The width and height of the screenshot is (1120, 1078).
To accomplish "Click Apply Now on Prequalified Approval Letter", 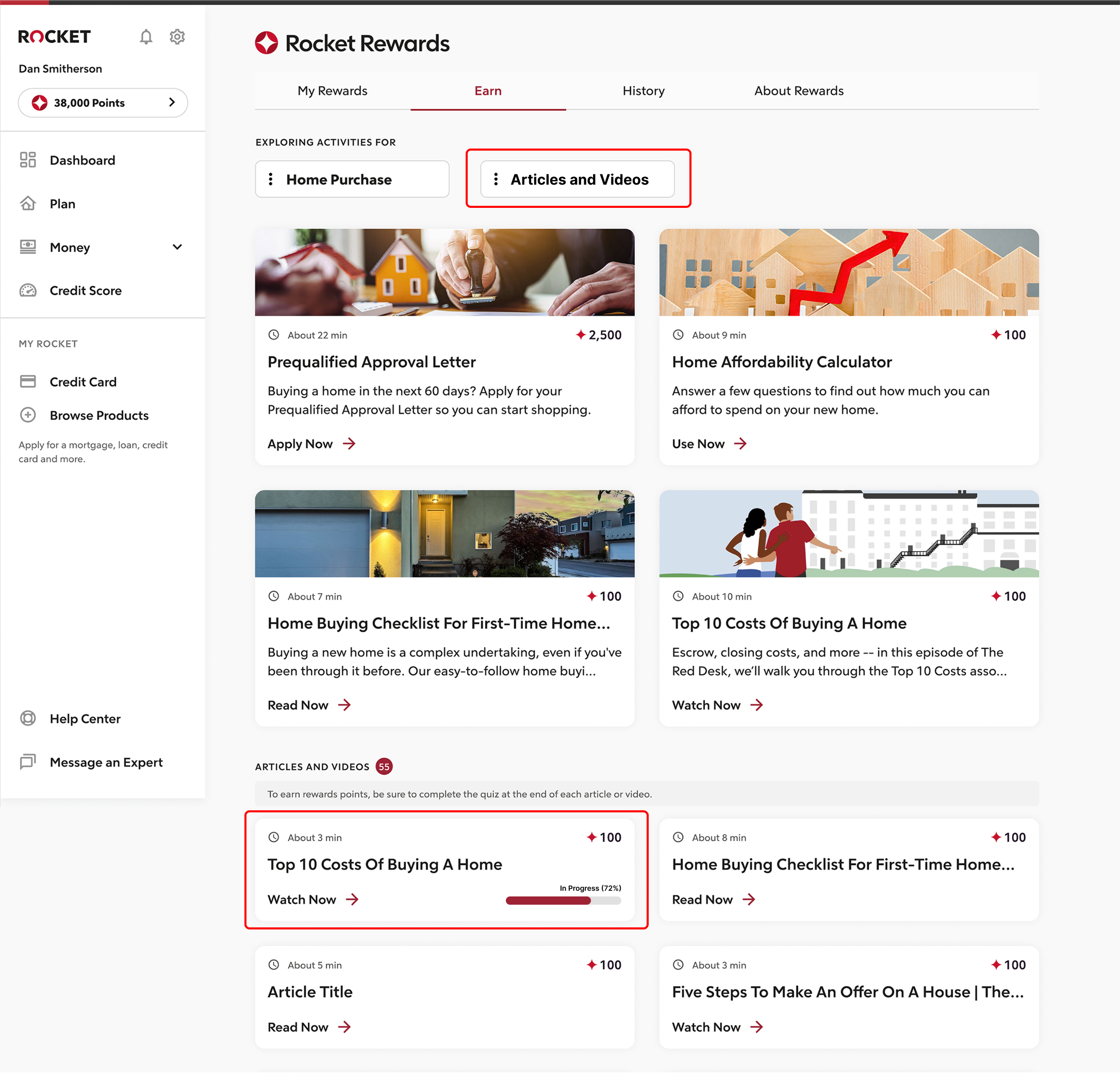I will [311, 444].
